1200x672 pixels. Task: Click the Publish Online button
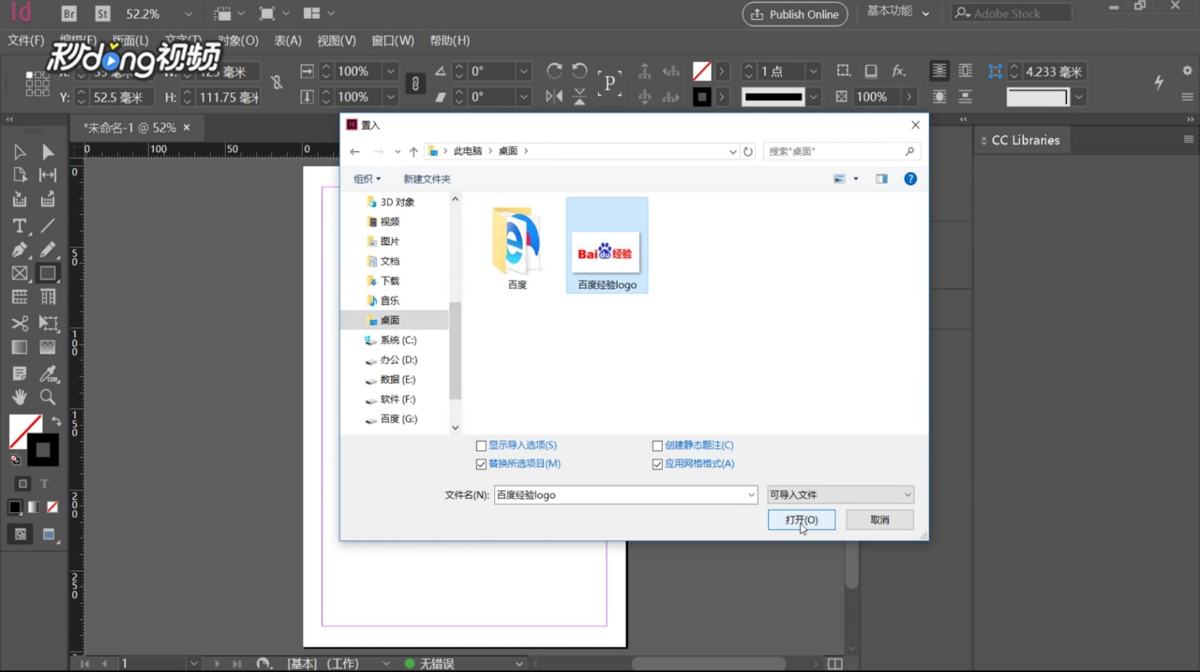(795, 14)
